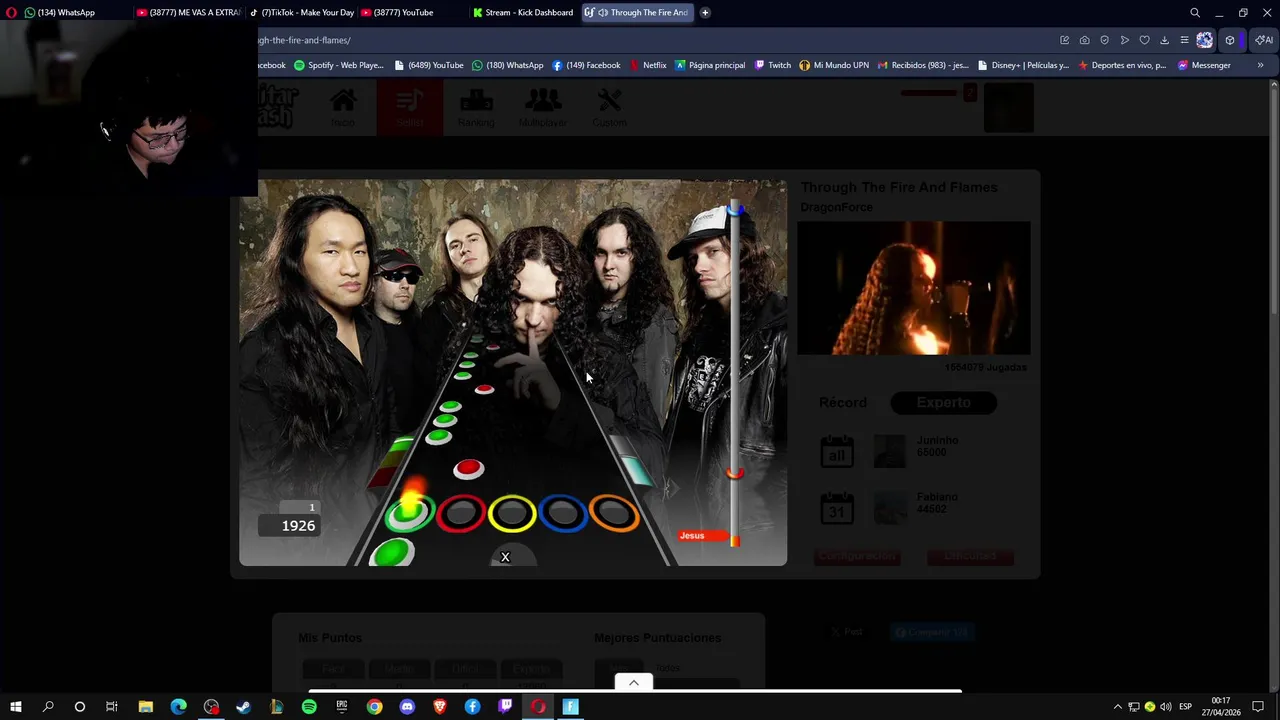Open Twitch from the taskbar

click(x=505, y=707)
